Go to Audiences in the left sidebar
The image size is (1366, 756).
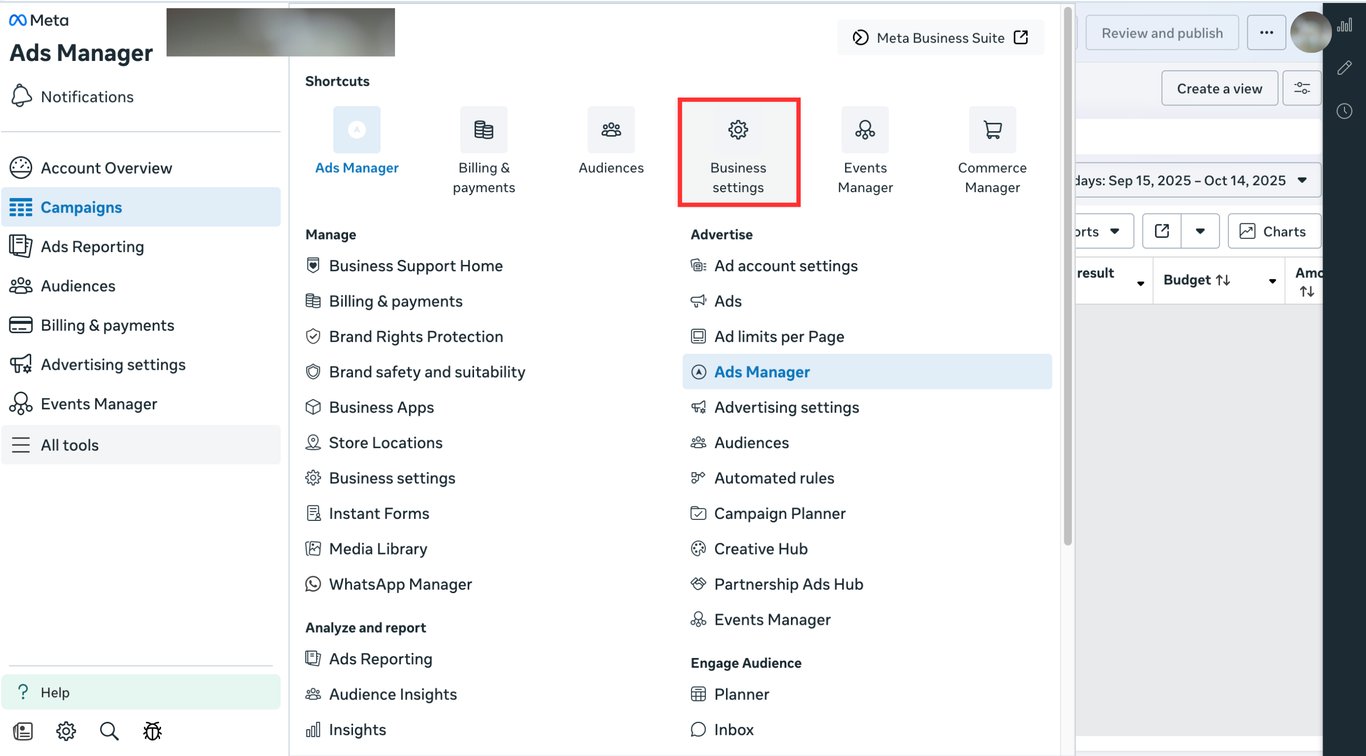pyautogui.click(x=141, y=286)
